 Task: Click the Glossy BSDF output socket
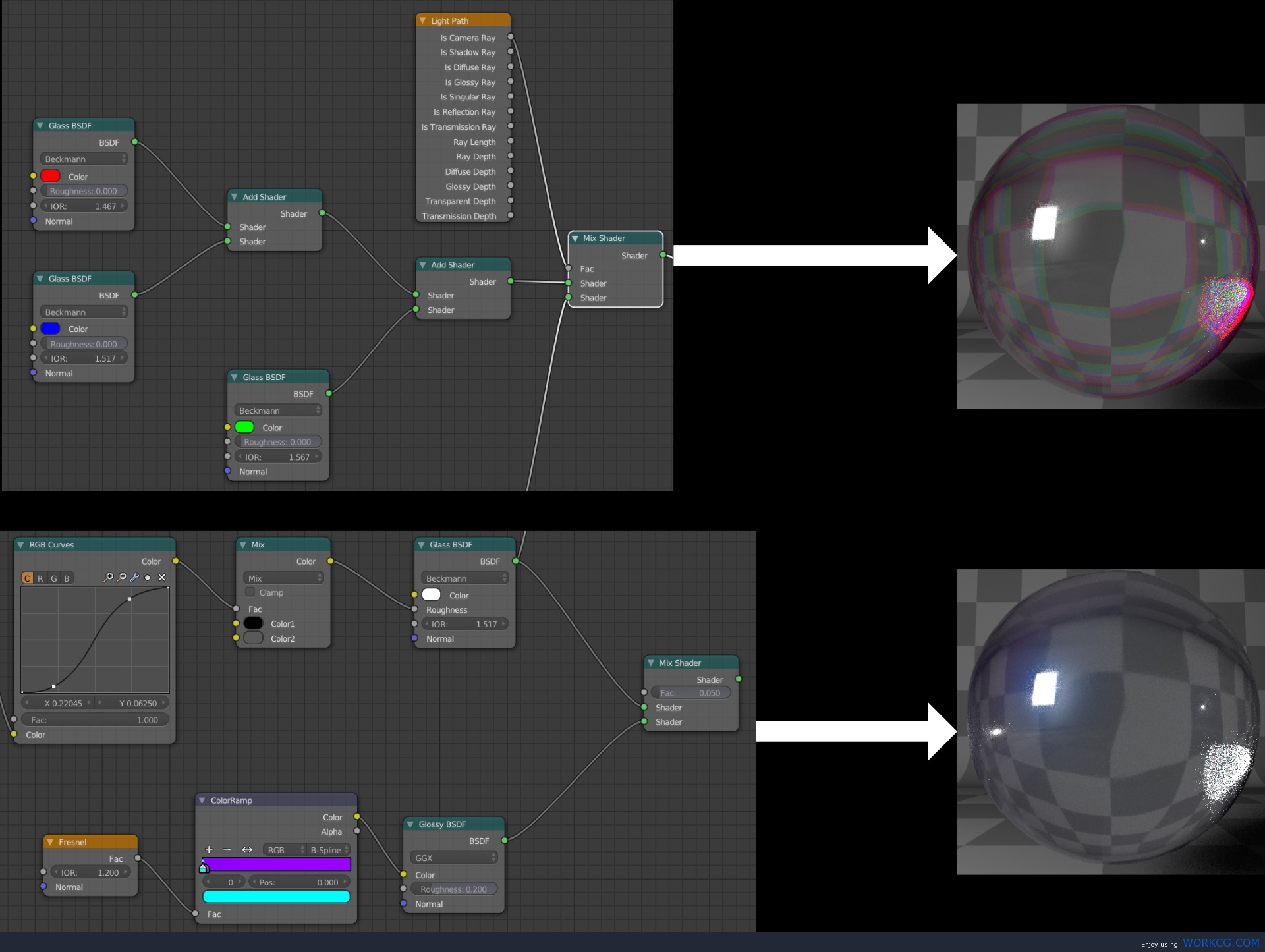[x=505, y=841]
